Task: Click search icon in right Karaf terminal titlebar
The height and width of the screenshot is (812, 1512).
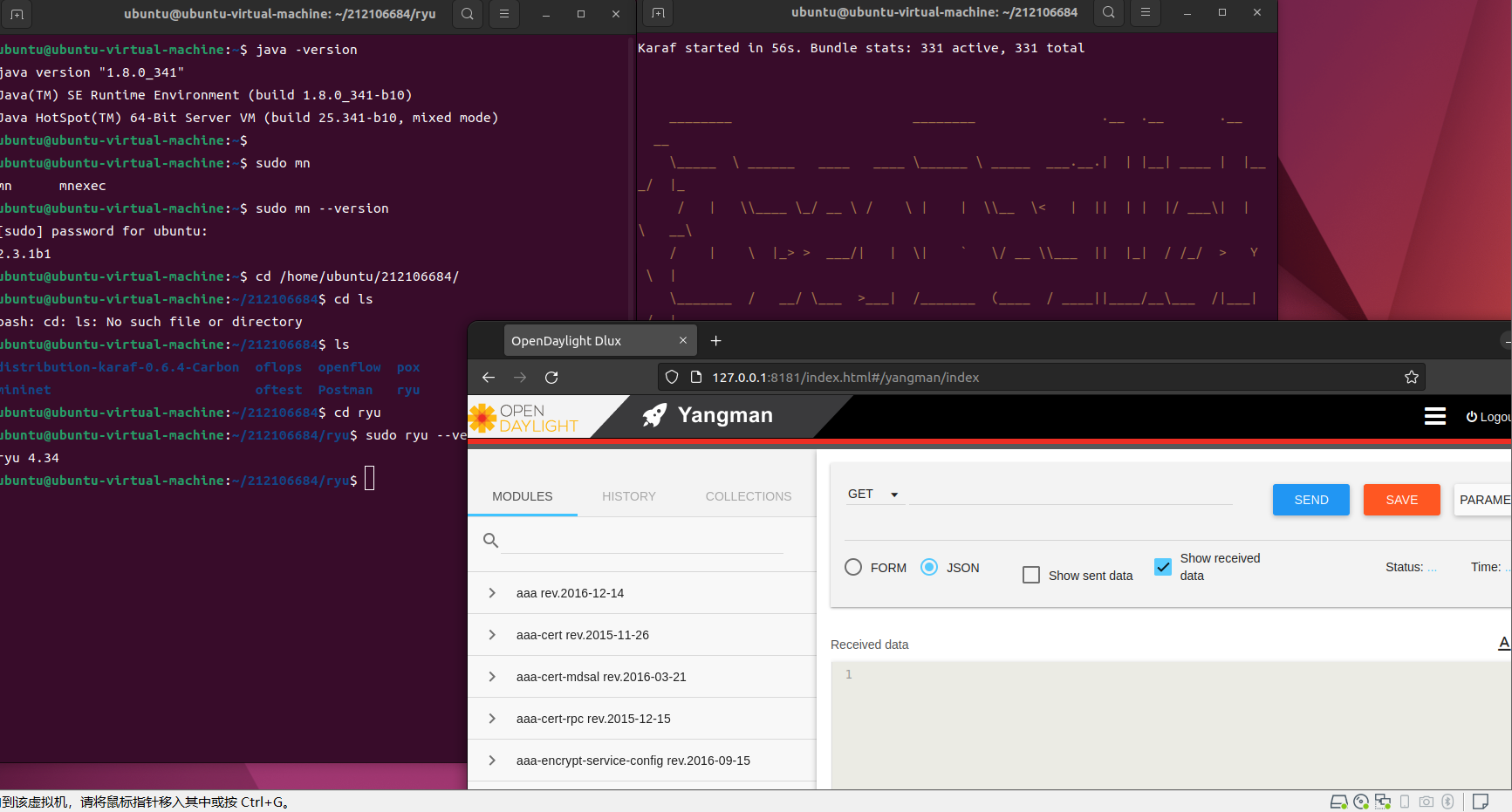Action: click(x=1109, y=12)
